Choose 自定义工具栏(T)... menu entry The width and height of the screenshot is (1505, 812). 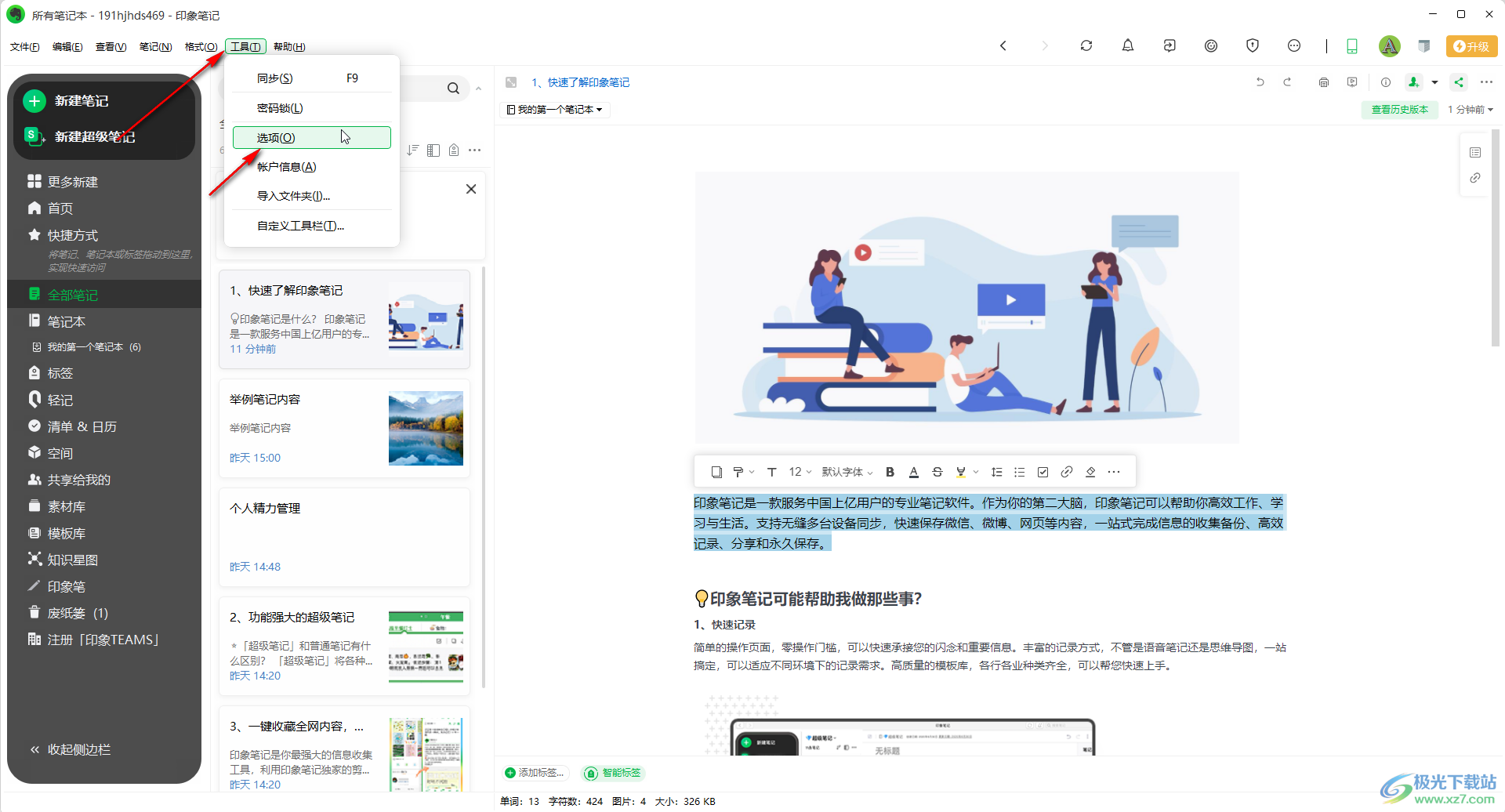tap(312, 226)
